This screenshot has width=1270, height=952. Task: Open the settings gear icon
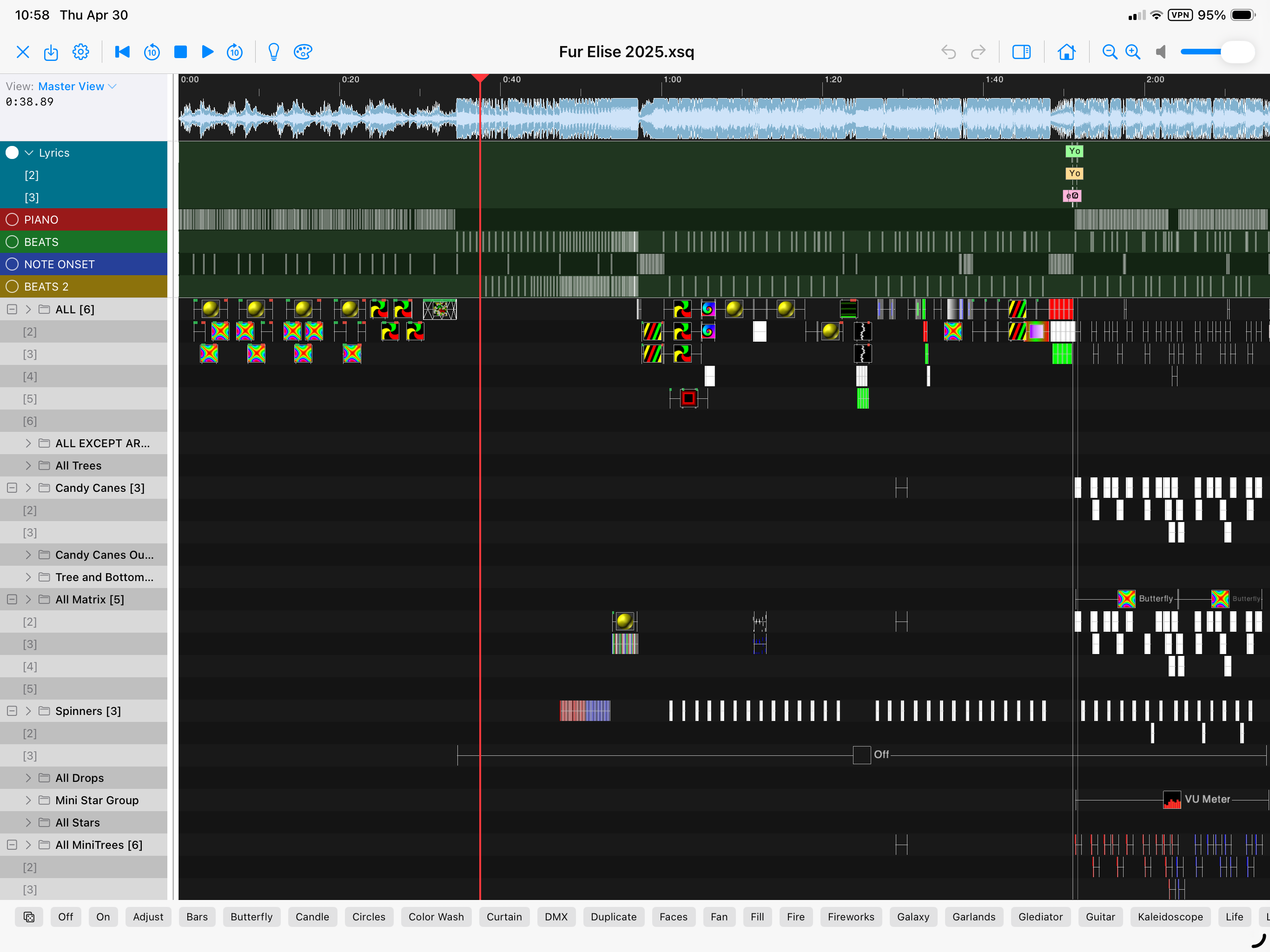(80, 52)
